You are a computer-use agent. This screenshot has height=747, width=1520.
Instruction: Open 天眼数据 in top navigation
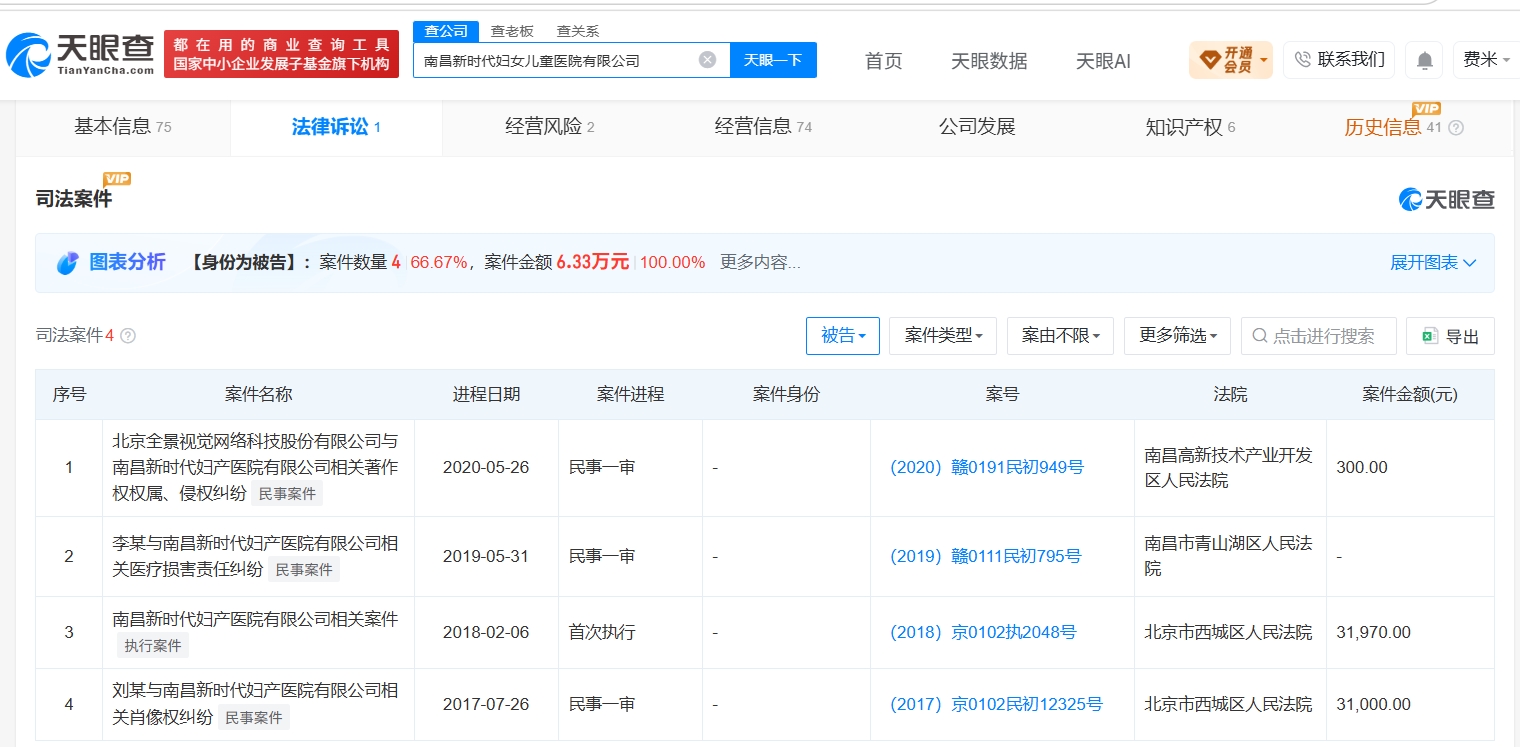pos(989,61)
